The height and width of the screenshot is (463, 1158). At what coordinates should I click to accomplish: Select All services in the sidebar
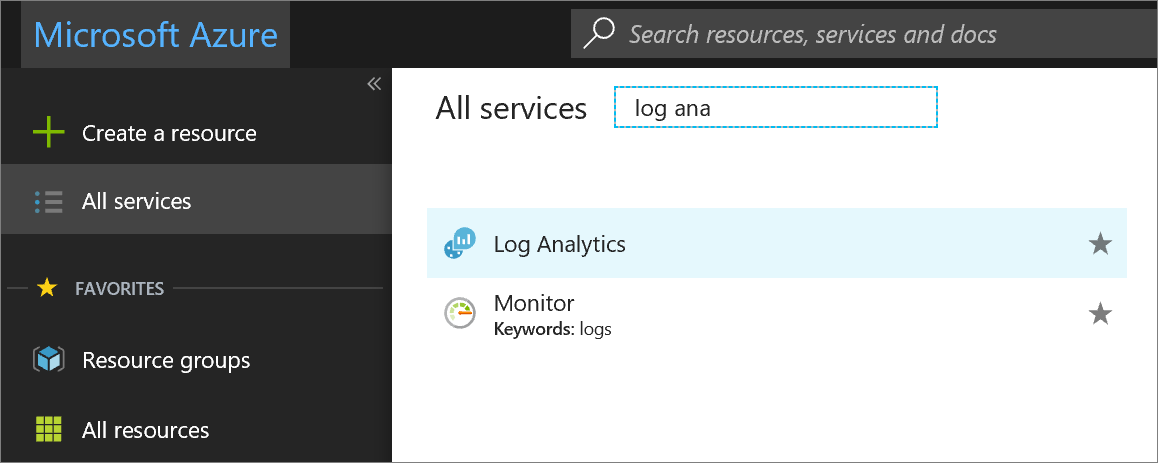[x=137, y=201]
